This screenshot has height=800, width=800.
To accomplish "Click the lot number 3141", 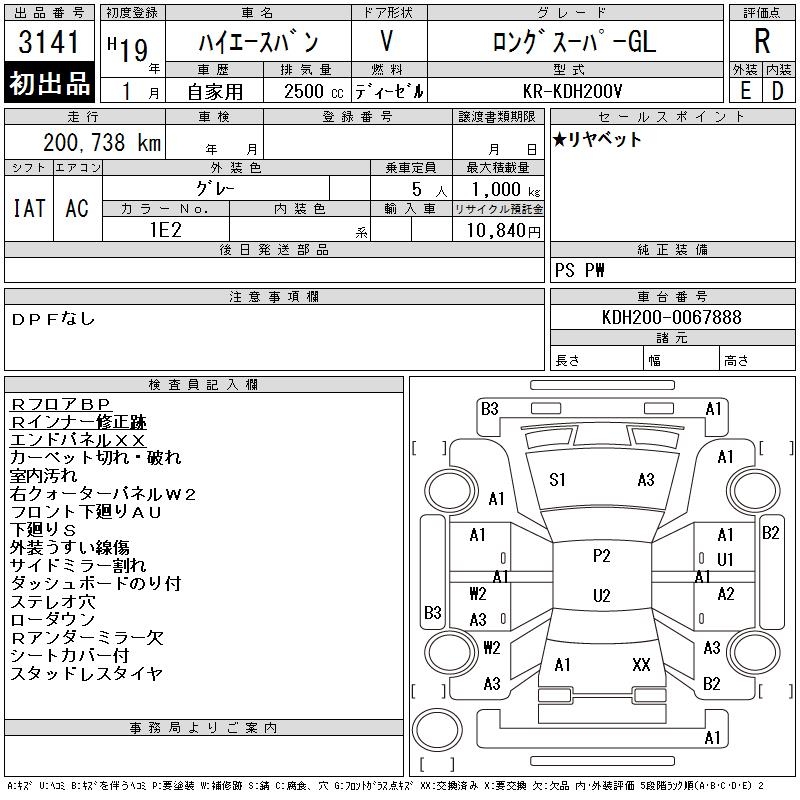I will [48, 42].
